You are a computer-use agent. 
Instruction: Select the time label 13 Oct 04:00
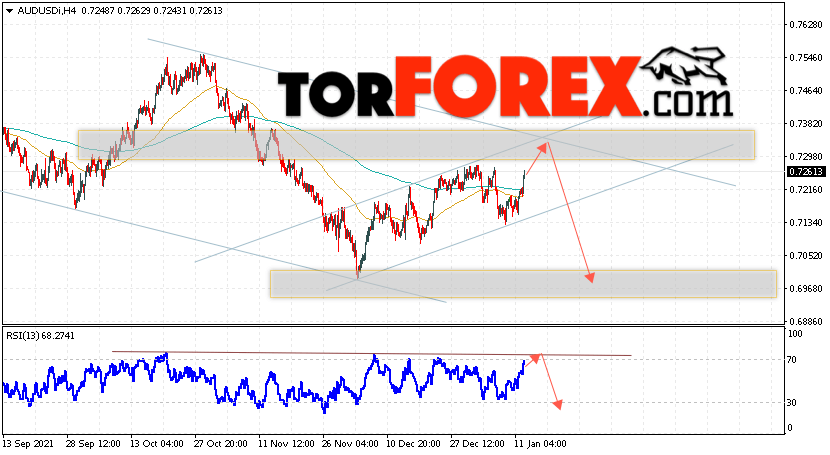coord(157,443)
